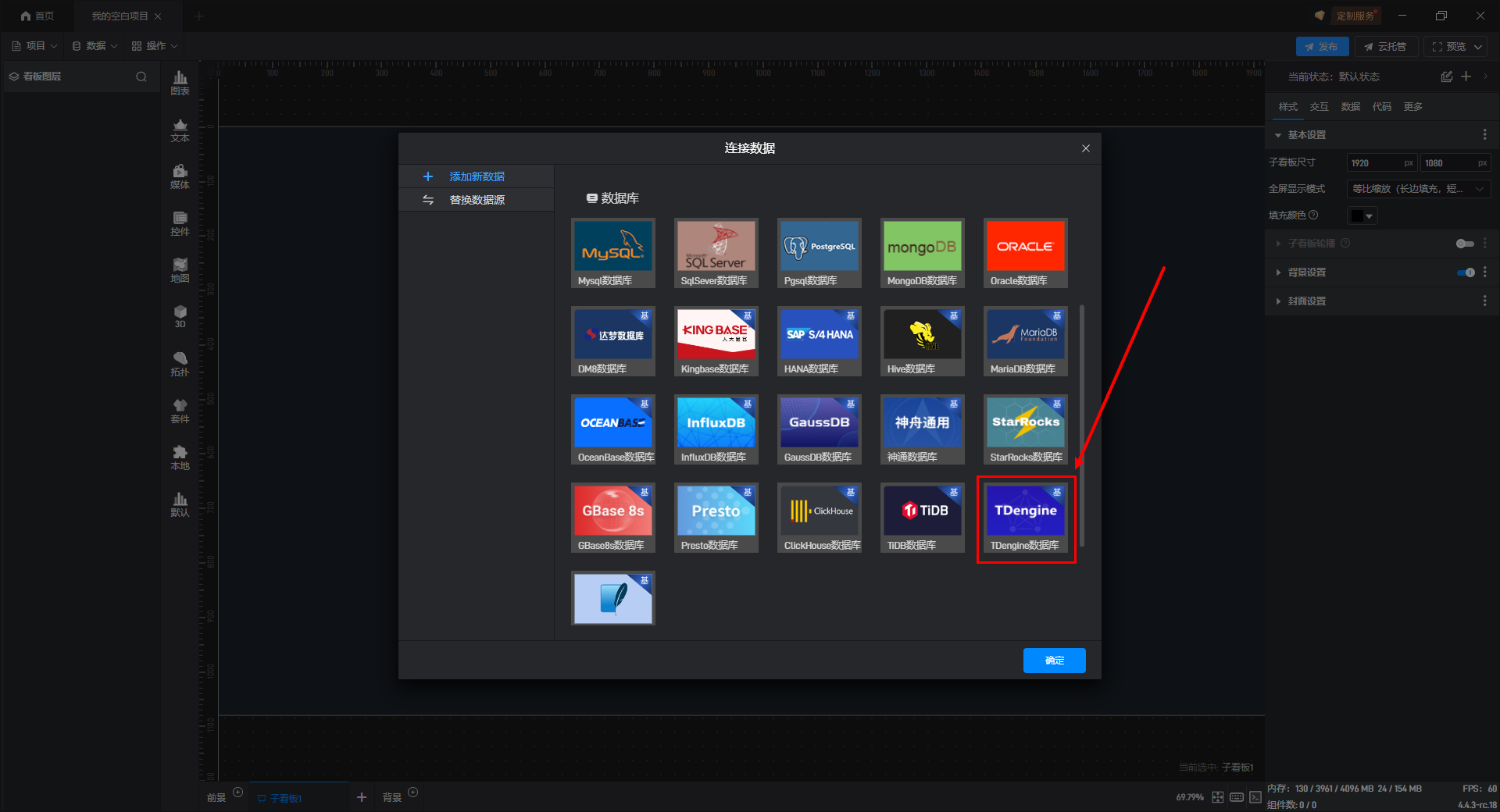Click the 预览 preview button
This screenshot has width=1500, height=812.
(1449, 47)
